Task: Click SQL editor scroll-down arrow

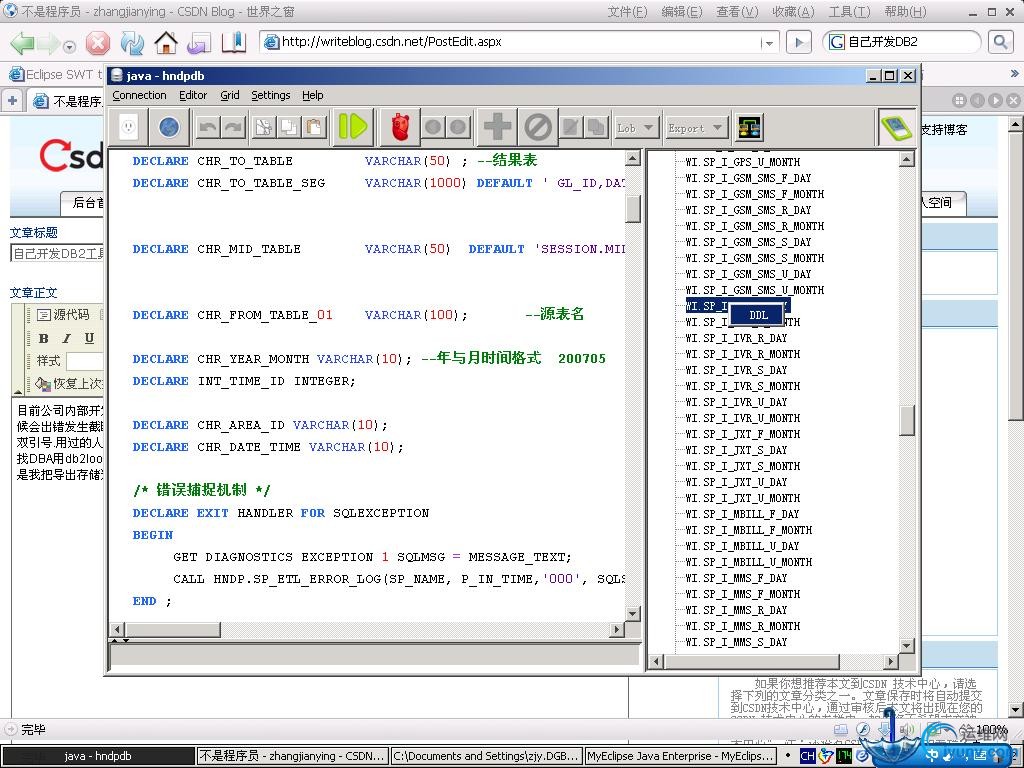Action: point(632,613)
